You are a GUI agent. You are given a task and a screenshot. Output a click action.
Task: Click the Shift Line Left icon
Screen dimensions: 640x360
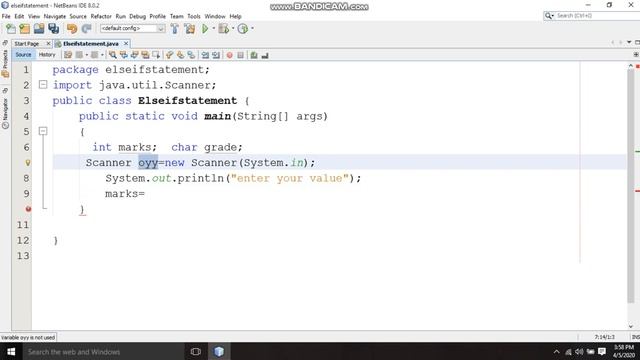coord(205,55)
